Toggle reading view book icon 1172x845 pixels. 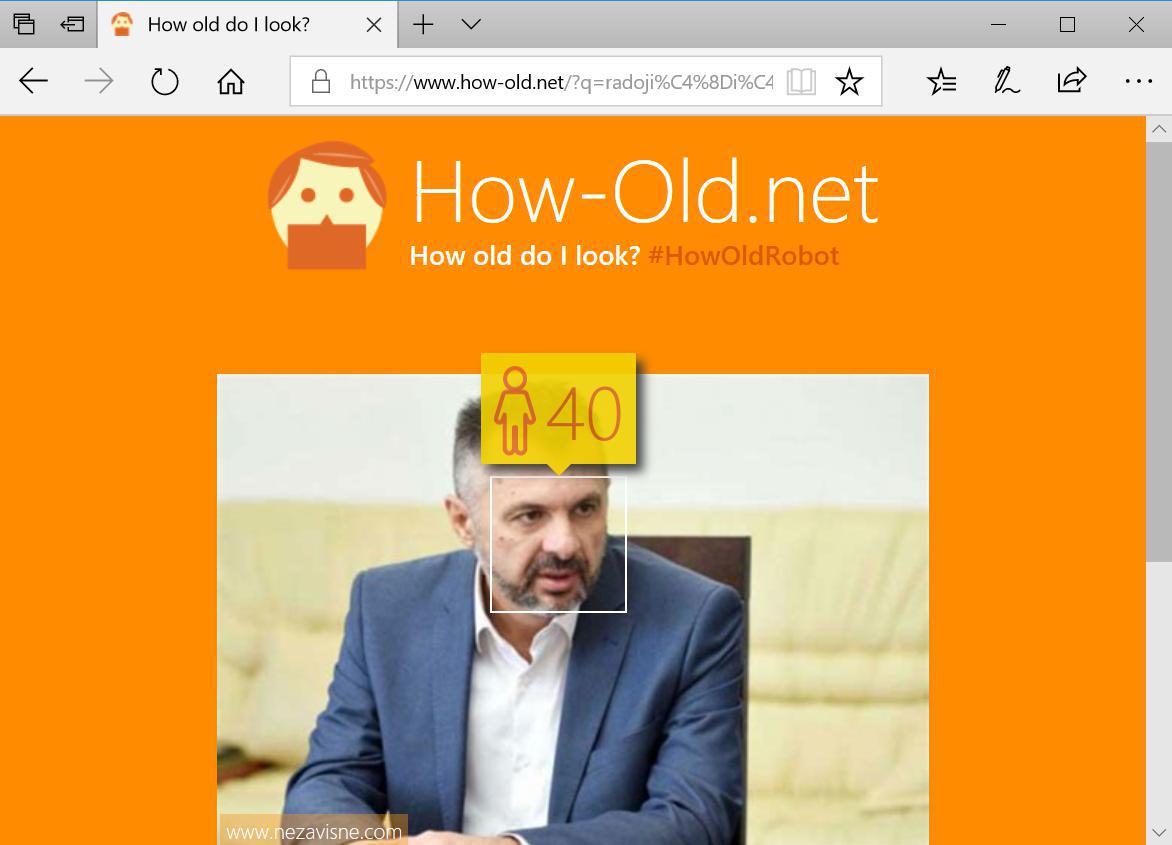[x=801, y=81]
